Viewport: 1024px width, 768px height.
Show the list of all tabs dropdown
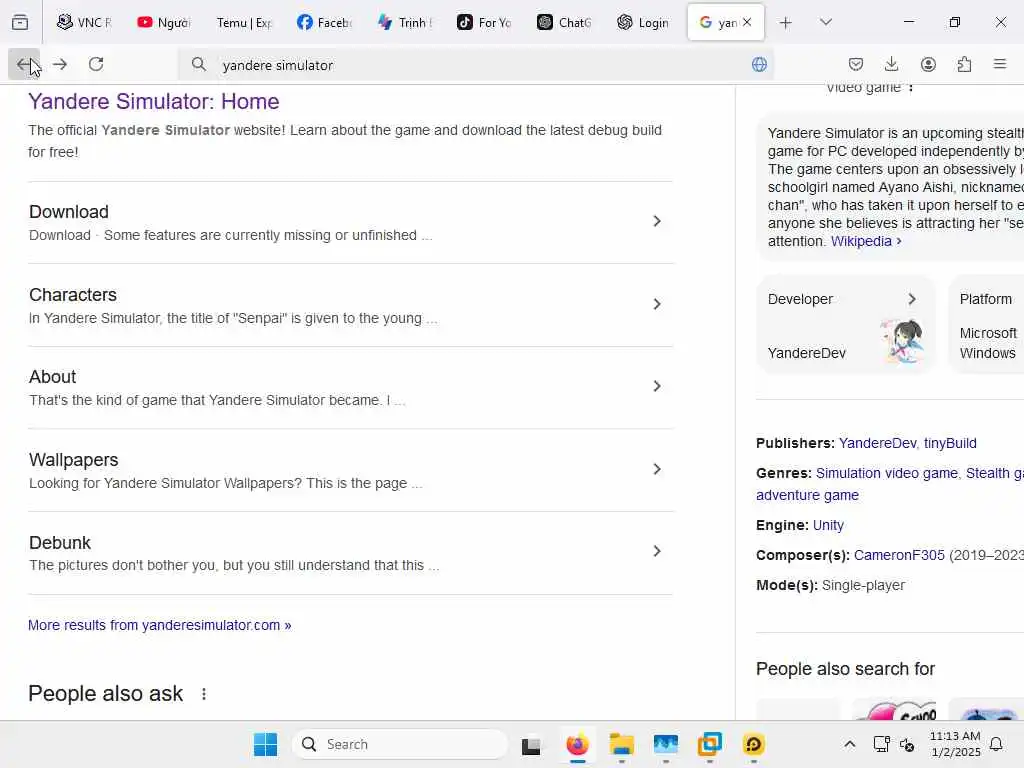click(825, 22)
